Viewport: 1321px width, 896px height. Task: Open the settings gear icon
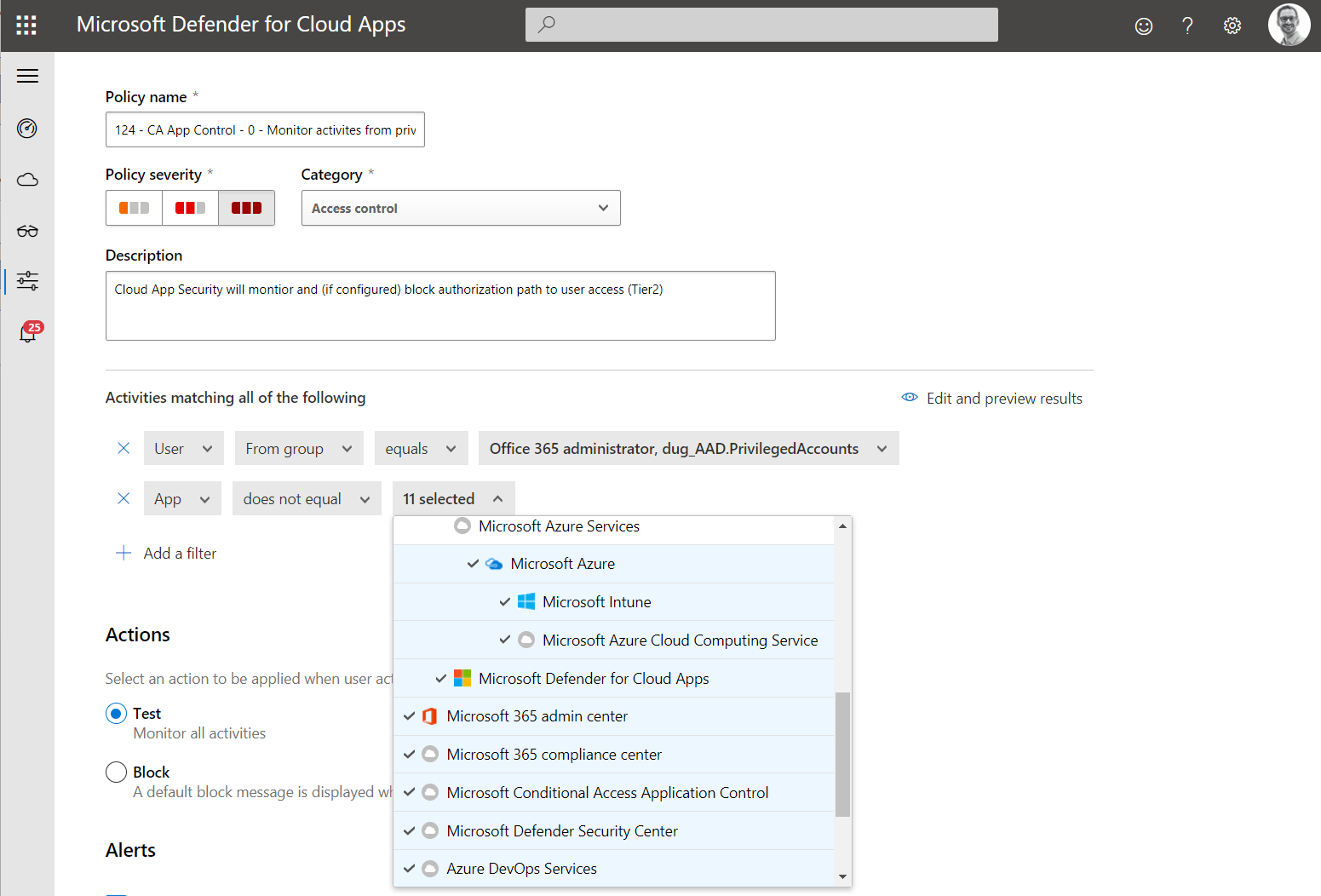[x=1232, y=26]
